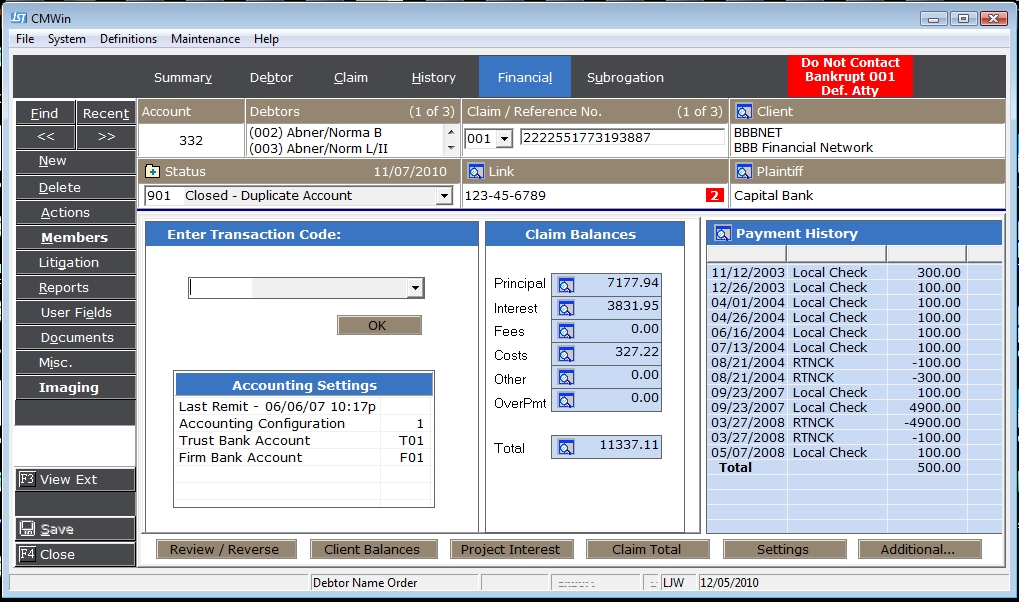1019x602 pixels.
Task: Click the Plaintiff header lookup icon
Action: click(x=744, y=172)
